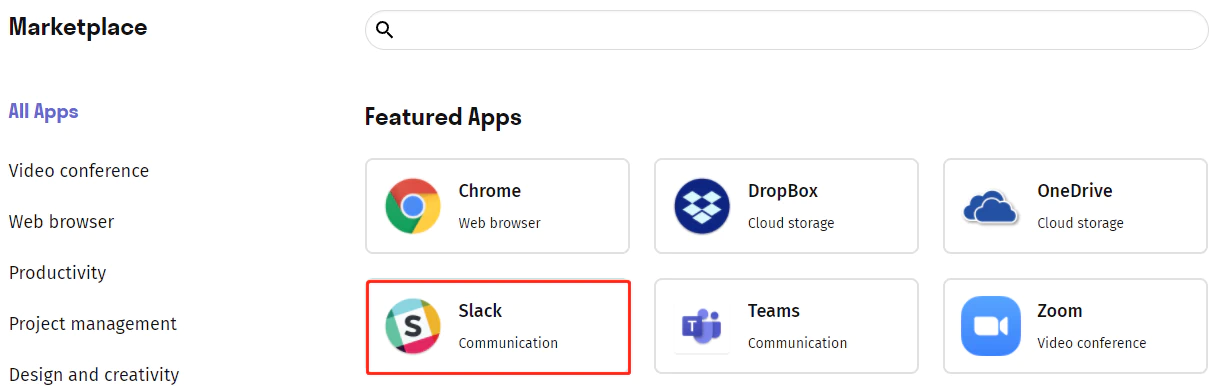1210x386 pixels.
Task: Click the OneDrive cloud icon
Action: 990,207
